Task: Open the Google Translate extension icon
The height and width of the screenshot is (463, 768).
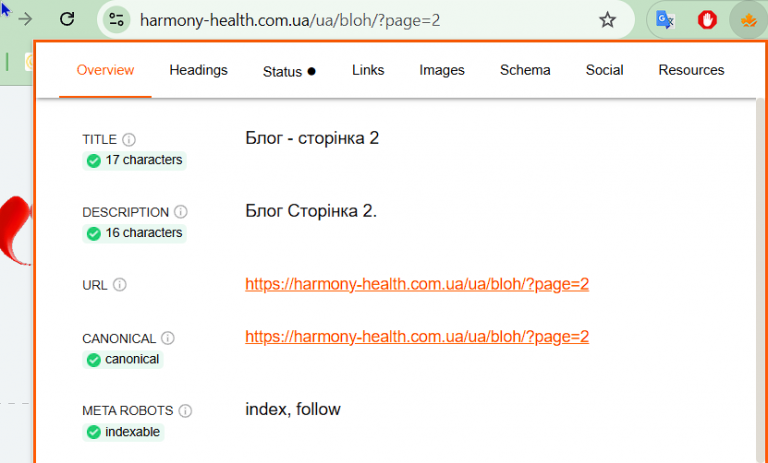Action: [x=665, y=20]
